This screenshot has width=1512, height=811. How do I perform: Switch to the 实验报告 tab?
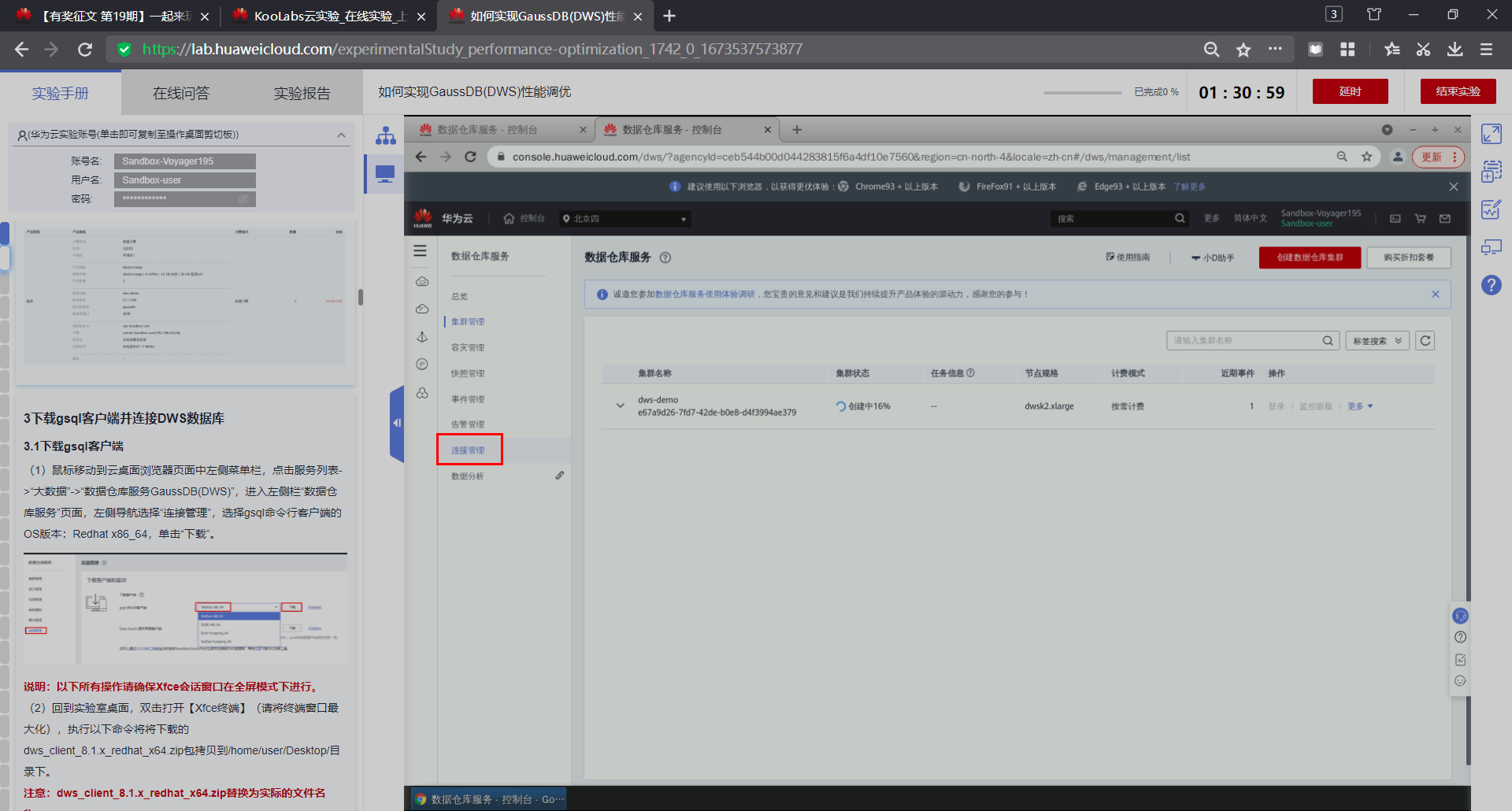pos(302,93)
